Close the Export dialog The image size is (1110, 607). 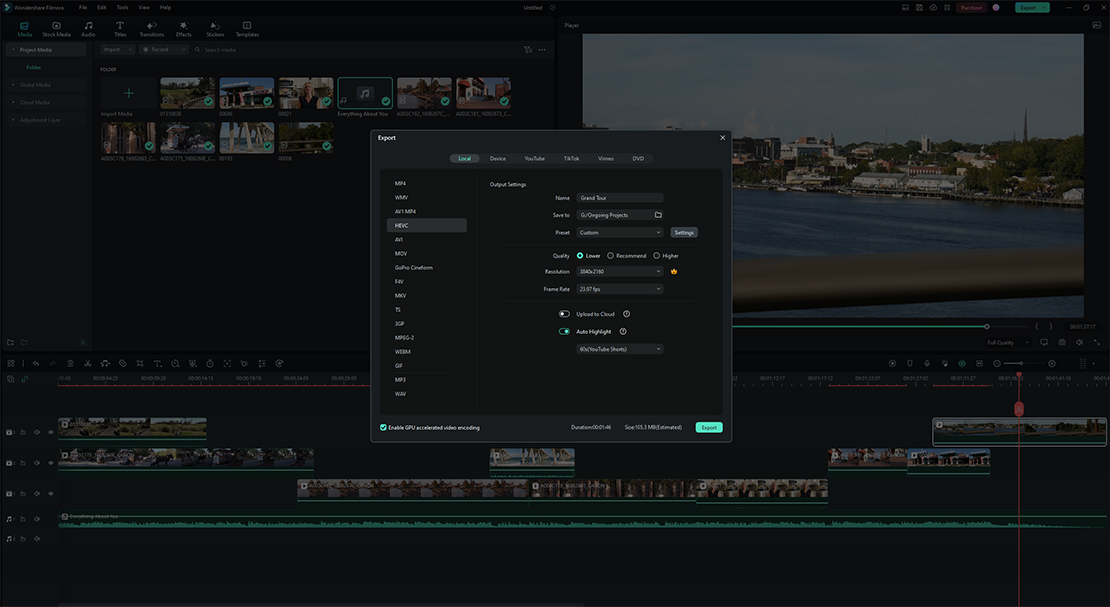[723, 137]
